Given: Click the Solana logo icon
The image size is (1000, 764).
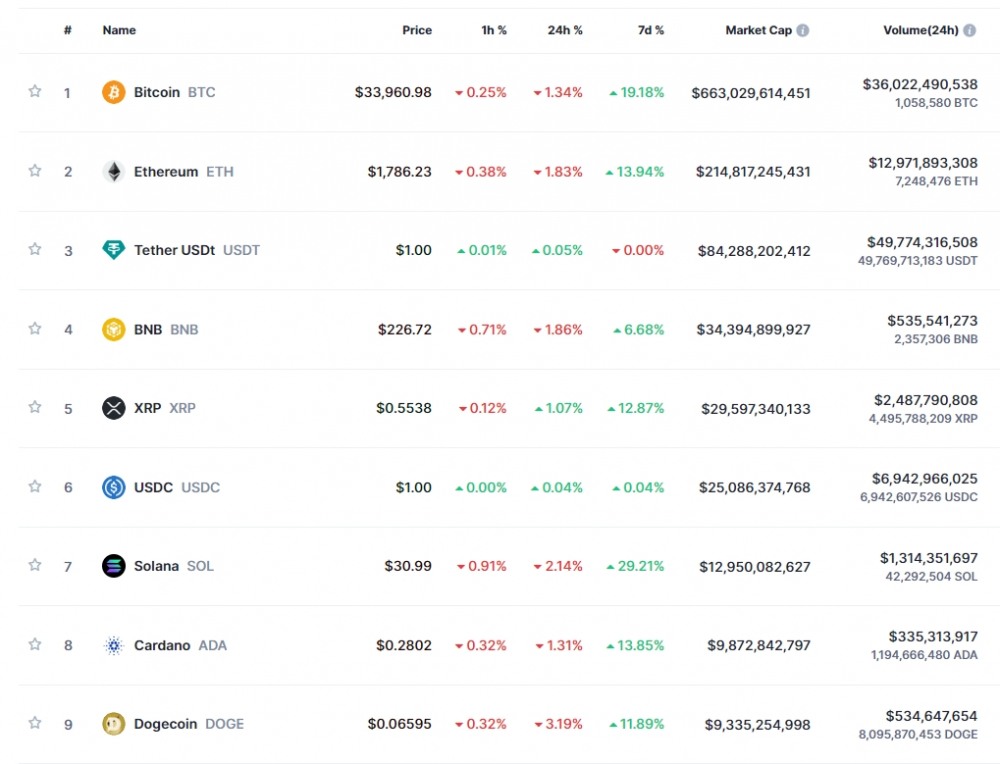Looking at the screenshot, I should point(114,566).
